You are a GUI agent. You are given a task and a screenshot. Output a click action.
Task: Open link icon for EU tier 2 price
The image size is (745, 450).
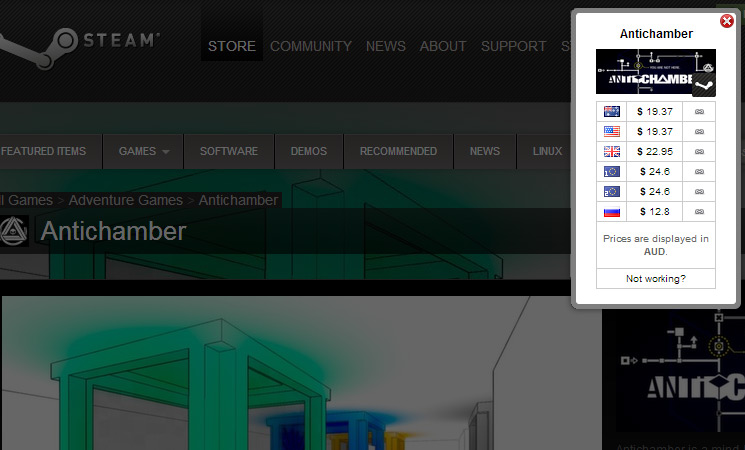point(699,191)
